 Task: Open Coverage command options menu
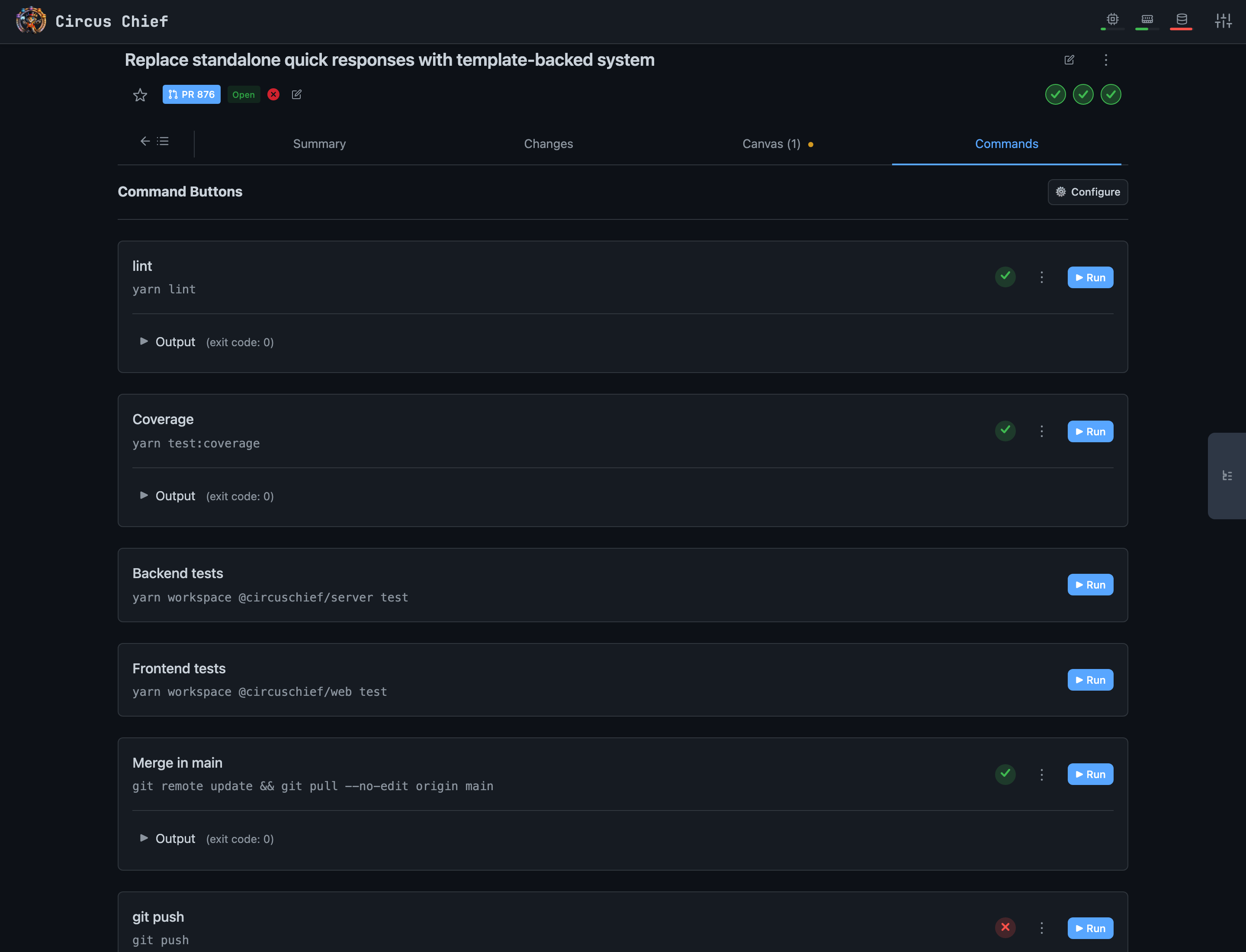[x=1041, y=431]
